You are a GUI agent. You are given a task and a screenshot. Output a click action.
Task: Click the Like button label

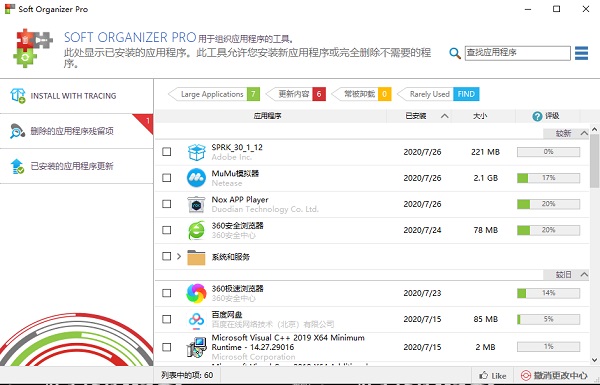[x=499, y=376]
